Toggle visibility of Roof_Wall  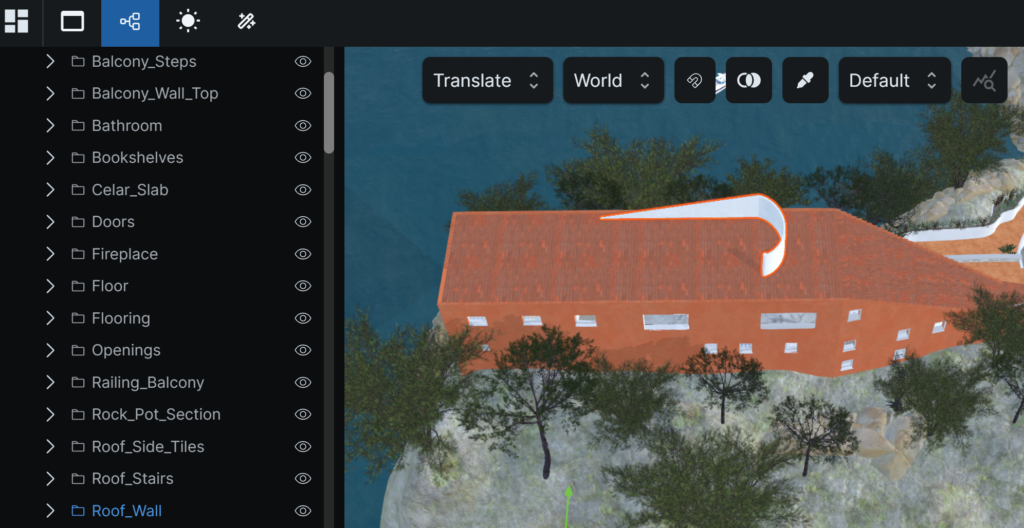(x=302, y=510)
